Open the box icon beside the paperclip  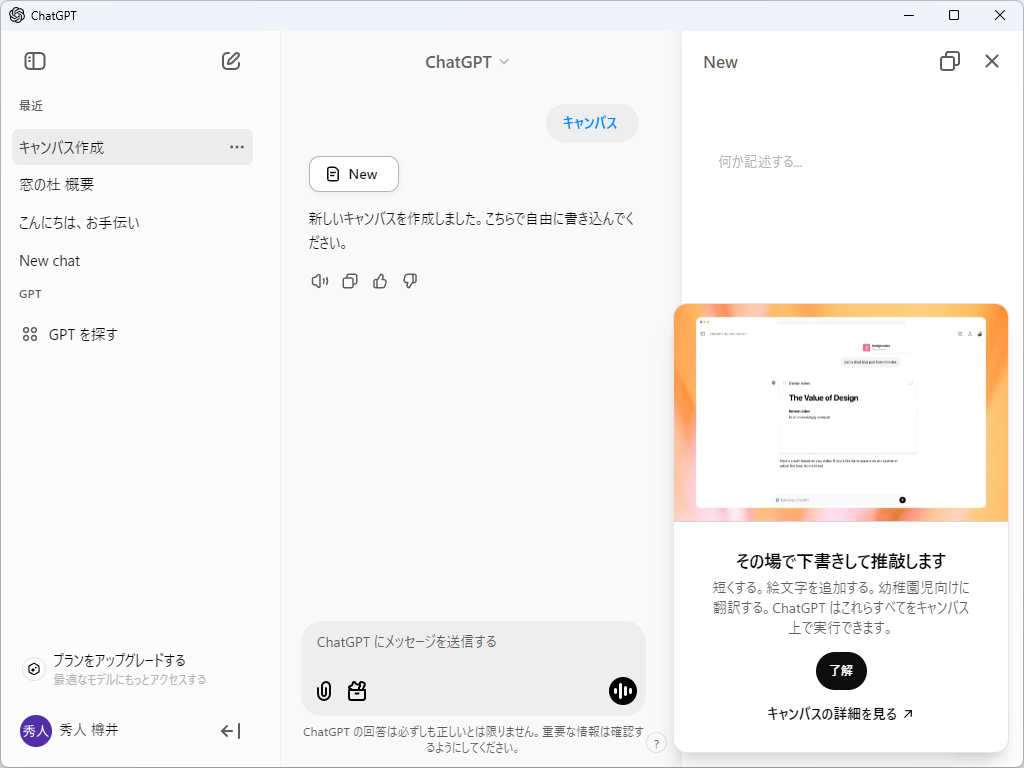pyautogui.click(x=355, y=691)
